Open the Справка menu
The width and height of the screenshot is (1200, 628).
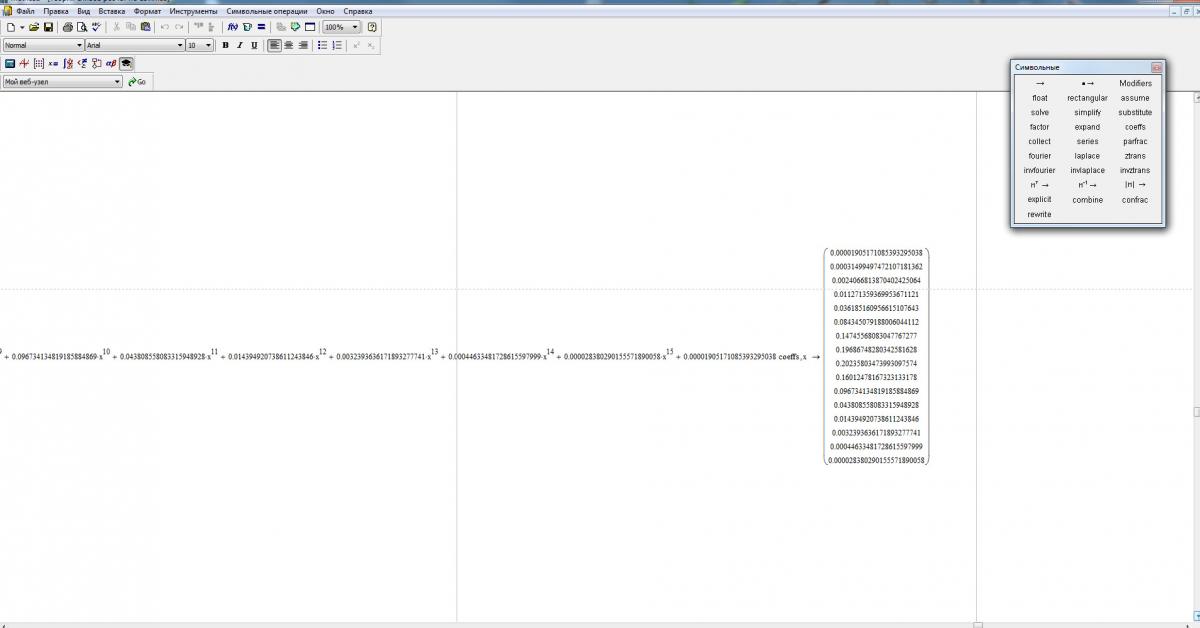point(358,11)
